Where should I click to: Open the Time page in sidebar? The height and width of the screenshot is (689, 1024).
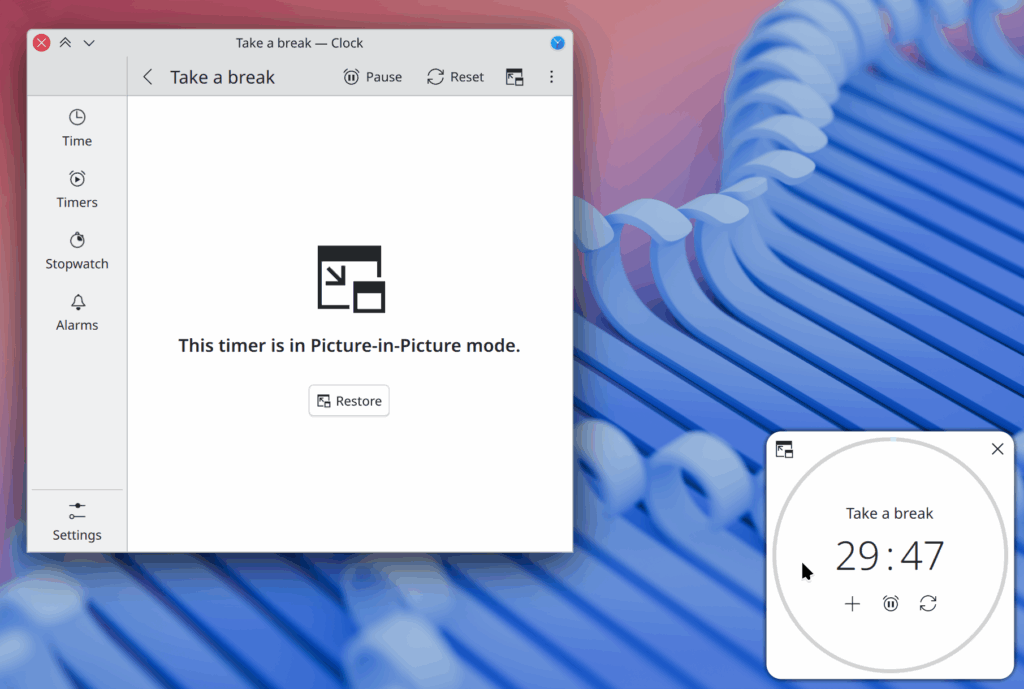(x=77, y=128)
